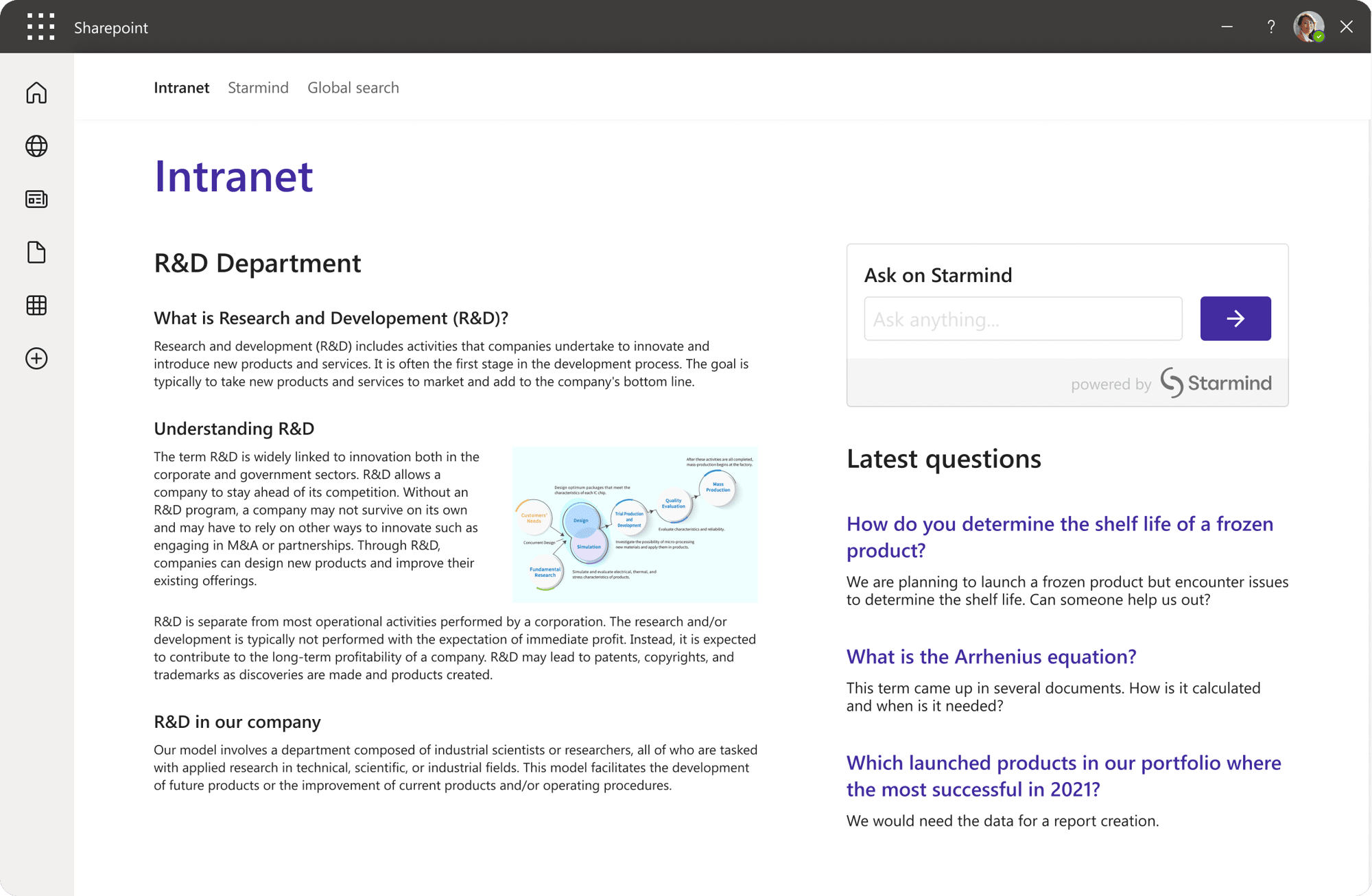Open the Global search tab

click(353, 87)
